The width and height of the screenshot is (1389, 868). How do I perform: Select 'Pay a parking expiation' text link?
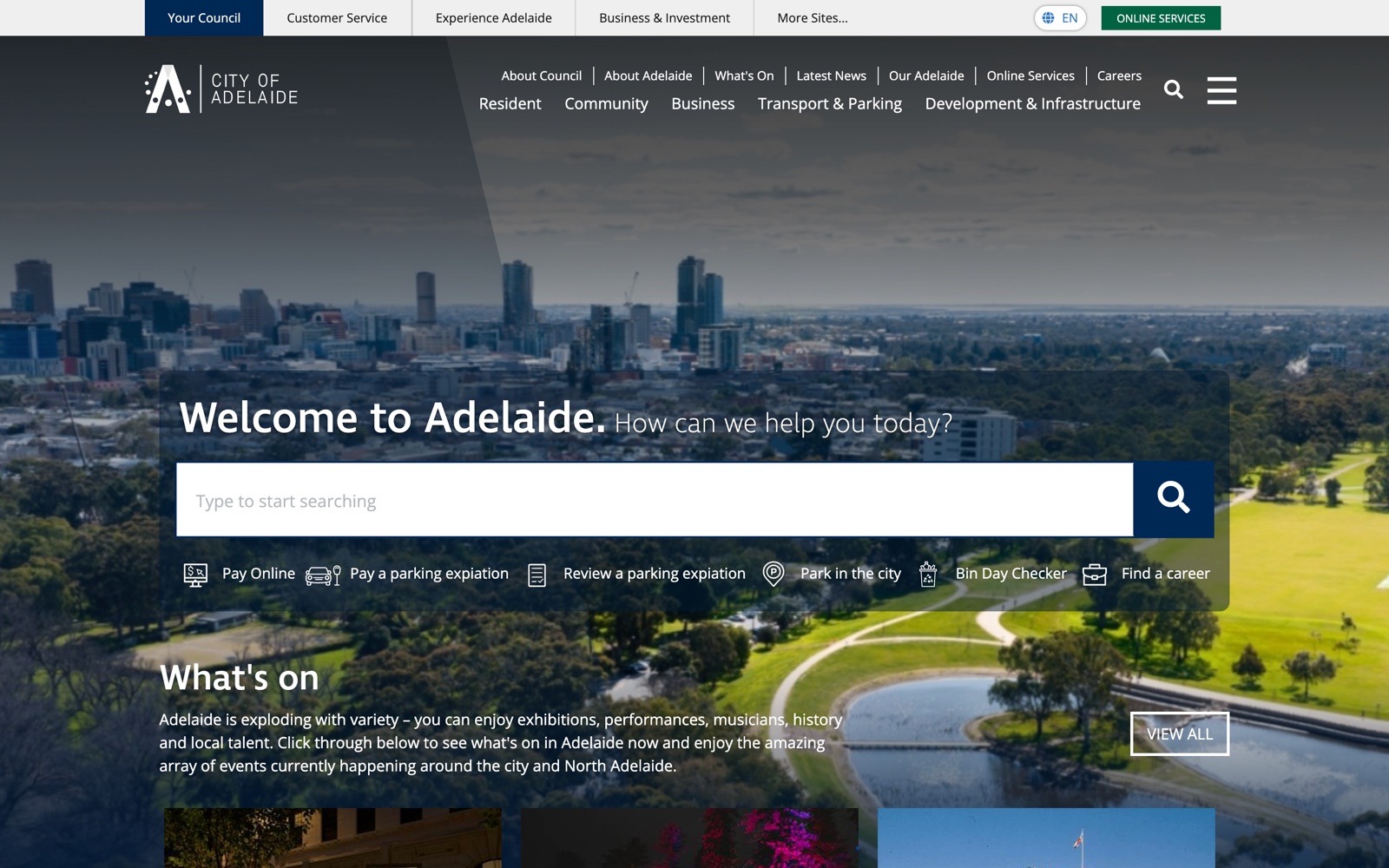tap(429, 574)
